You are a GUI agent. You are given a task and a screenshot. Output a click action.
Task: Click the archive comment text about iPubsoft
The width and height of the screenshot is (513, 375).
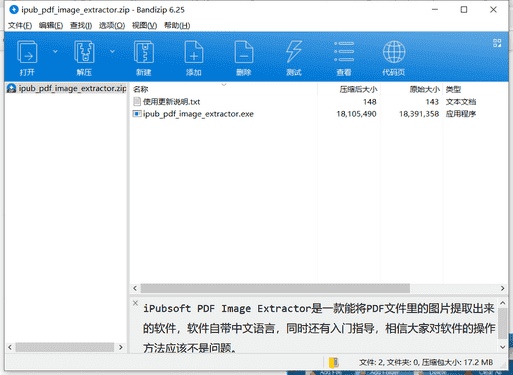click(x=319, y=328)
